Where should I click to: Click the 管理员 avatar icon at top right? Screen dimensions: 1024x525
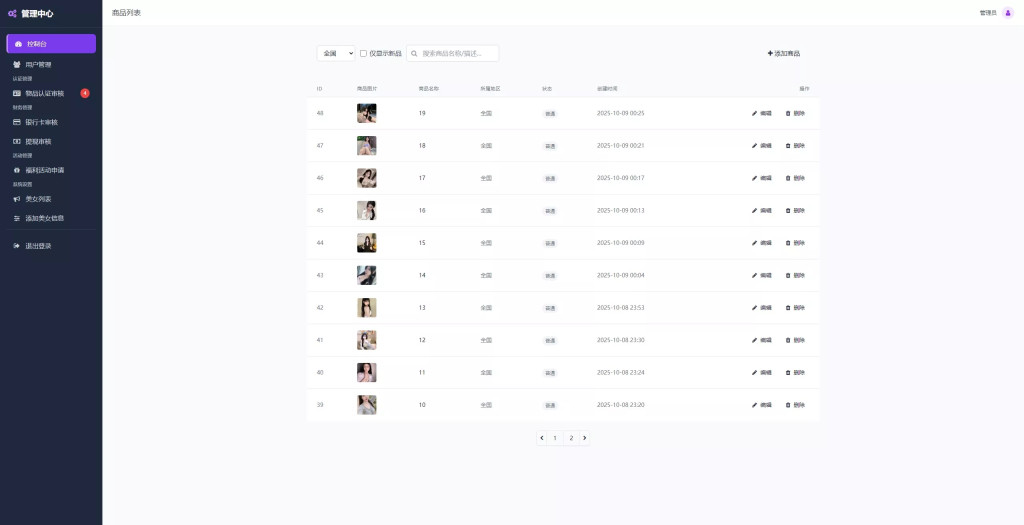[1007, 13]
